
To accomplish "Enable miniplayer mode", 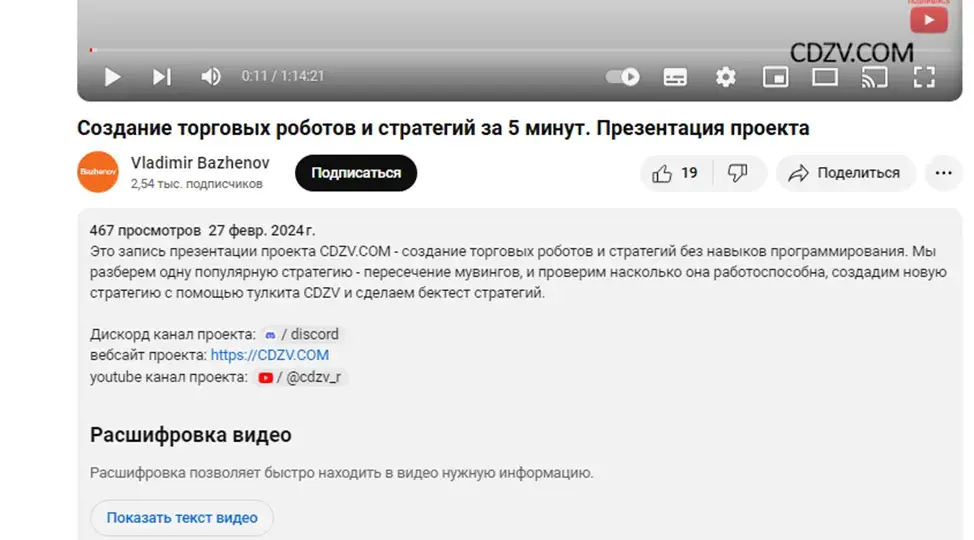I will tap(775, 77).
